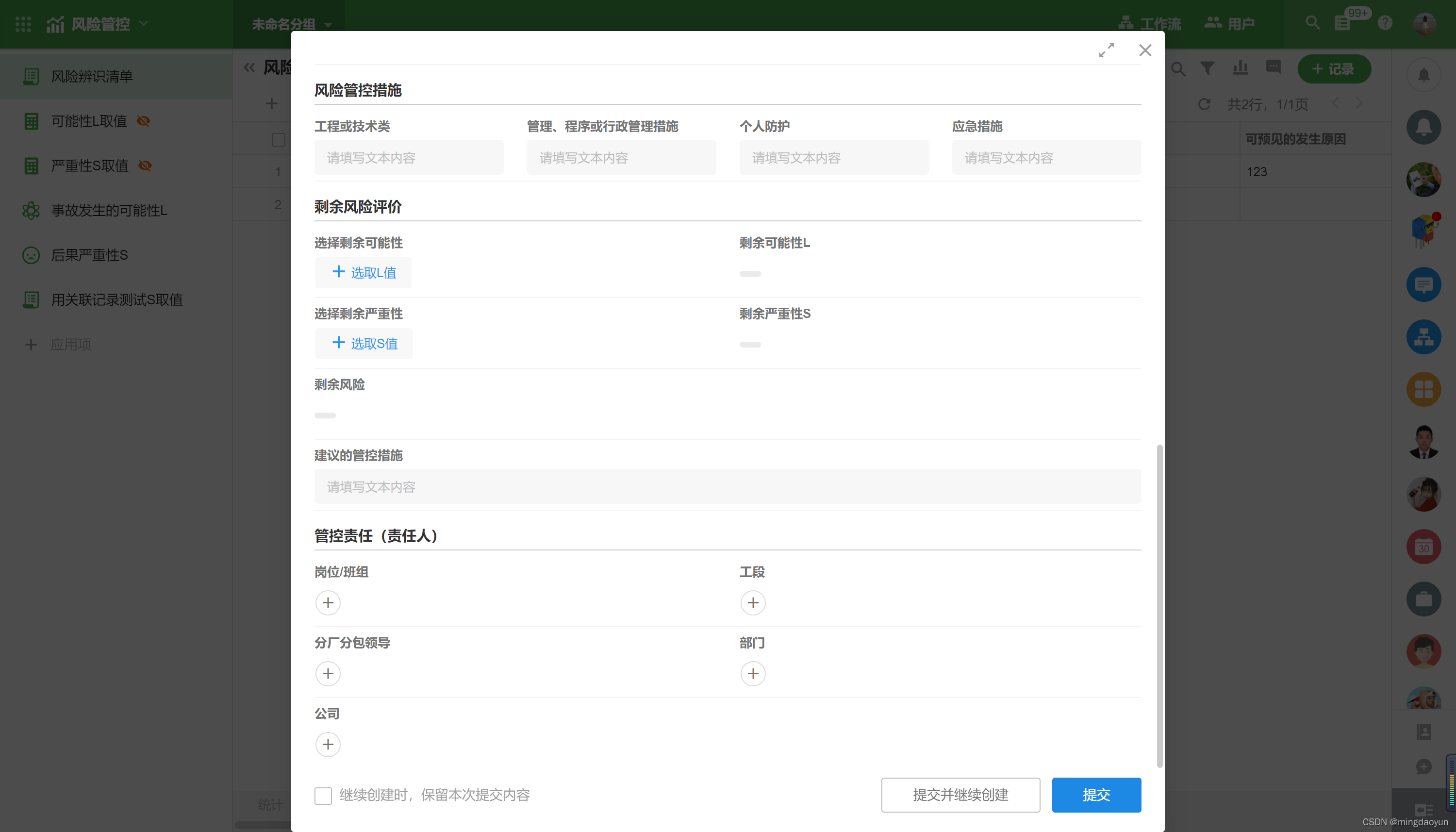This screenshot has height=832, width=1456.
Task: Click the refresh icon beside row count
Action: tap(1204, 104)
